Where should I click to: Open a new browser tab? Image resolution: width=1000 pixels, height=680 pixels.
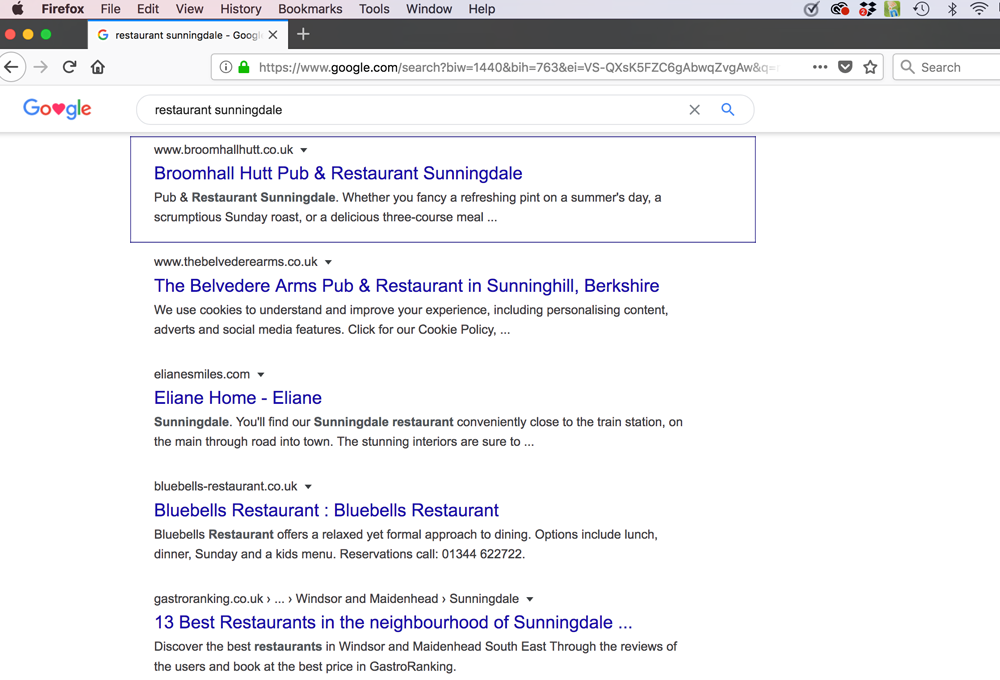tap(304, 34)
